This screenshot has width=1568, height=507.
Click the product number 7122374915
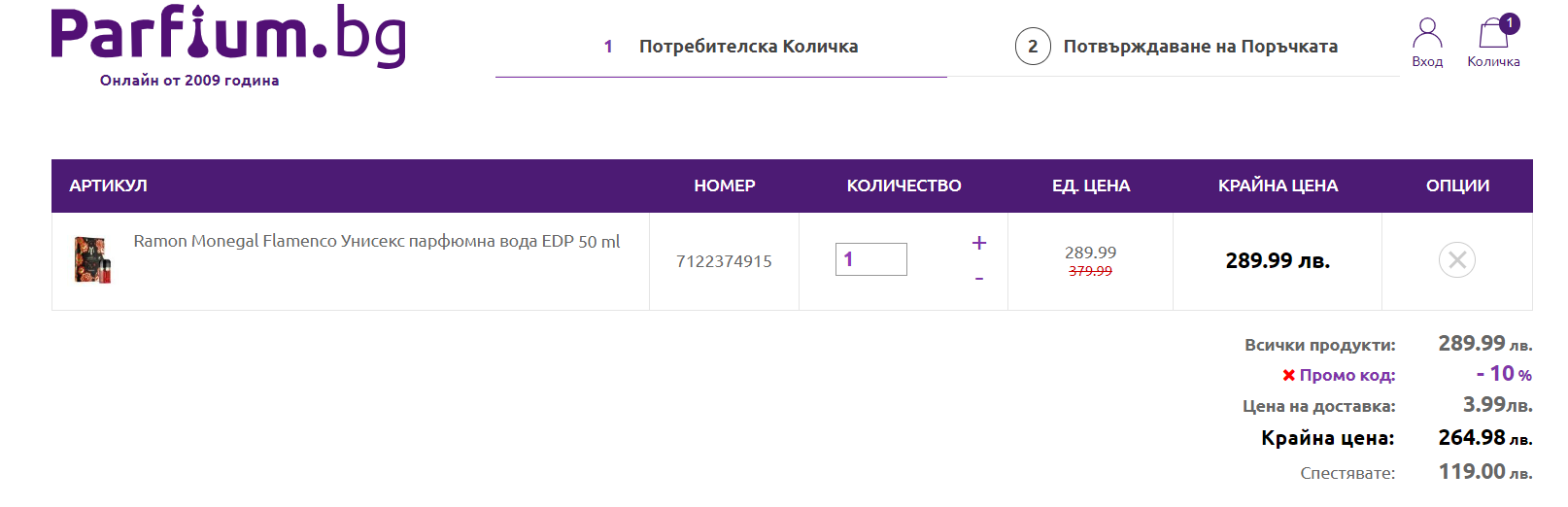(724, 261)
